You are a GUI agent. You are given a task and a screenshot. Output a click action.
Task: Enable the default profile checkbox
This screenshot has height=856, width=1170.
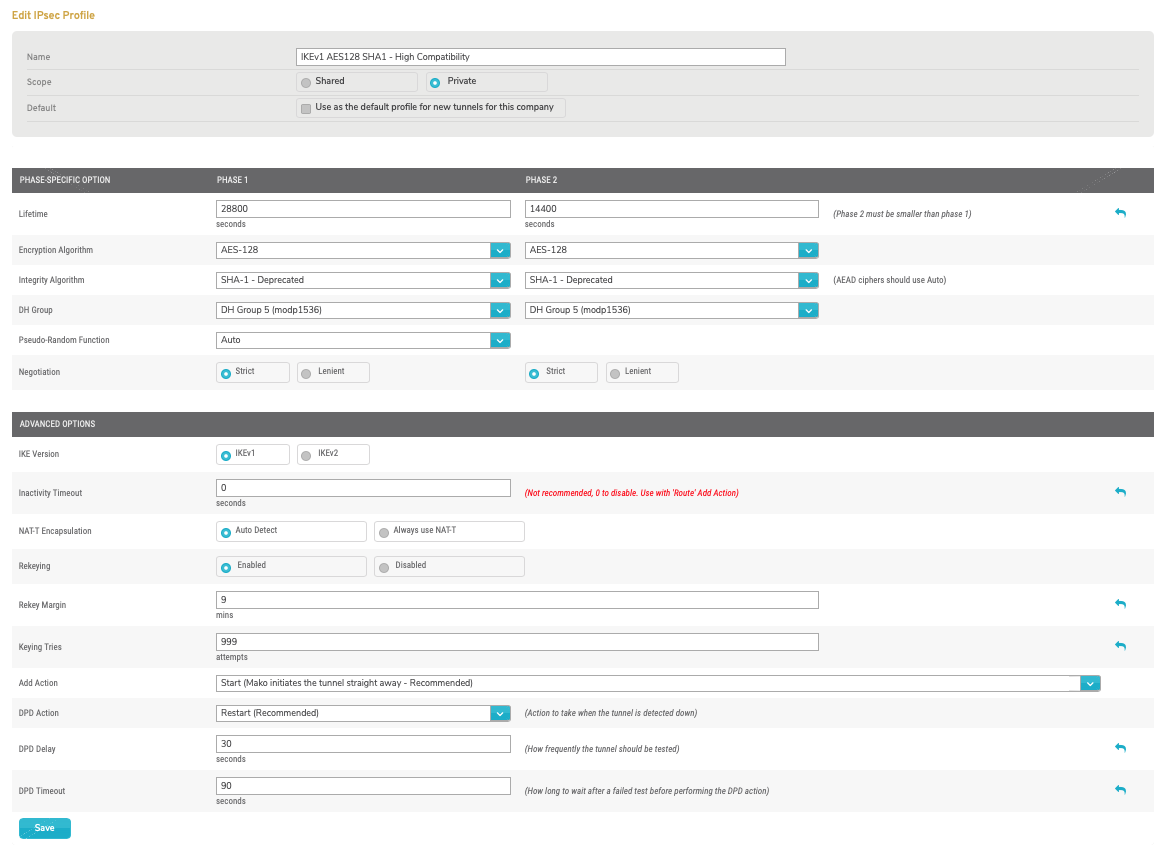[306, 108]
